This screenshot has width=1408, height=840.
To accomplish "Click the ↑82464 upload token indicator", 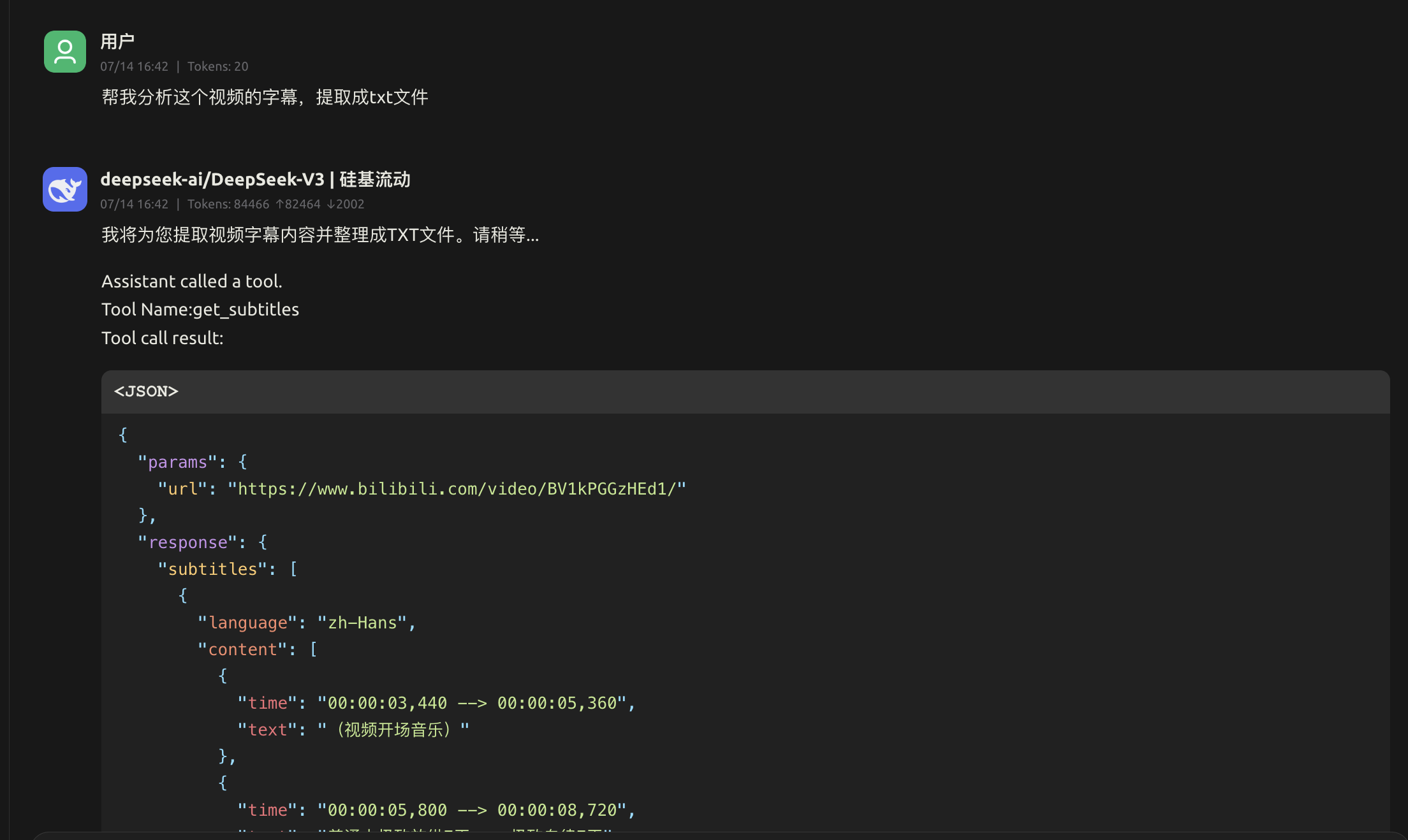I will click(x=298, y=204).
